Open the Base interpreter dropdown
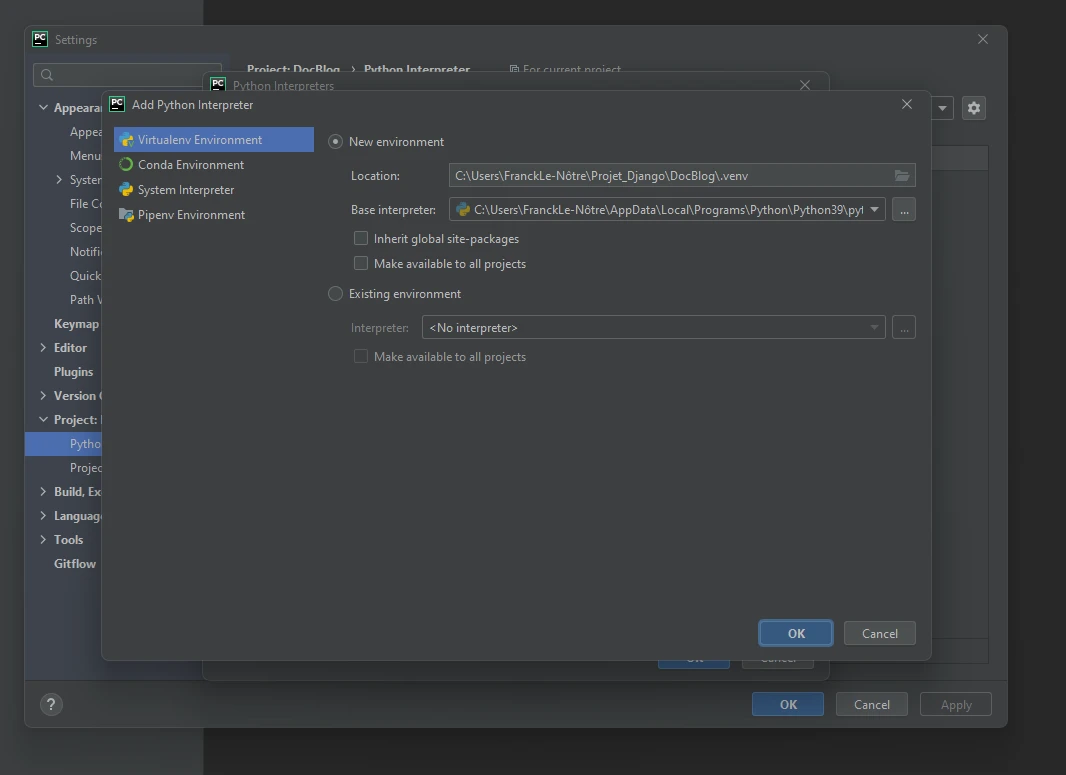1066x775 pixels. 874,210
